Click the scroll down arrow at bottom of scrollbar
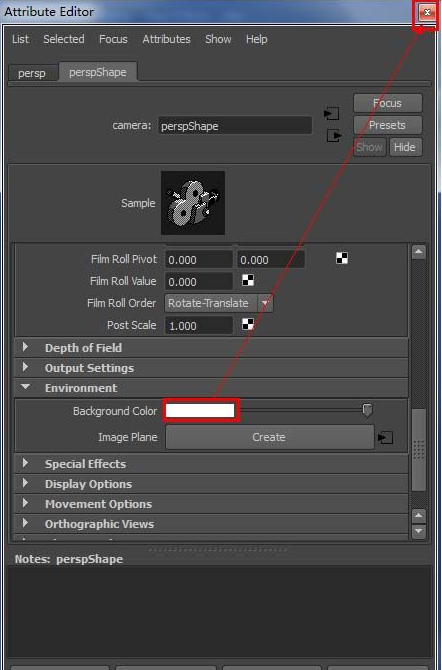 coord(419,531)
